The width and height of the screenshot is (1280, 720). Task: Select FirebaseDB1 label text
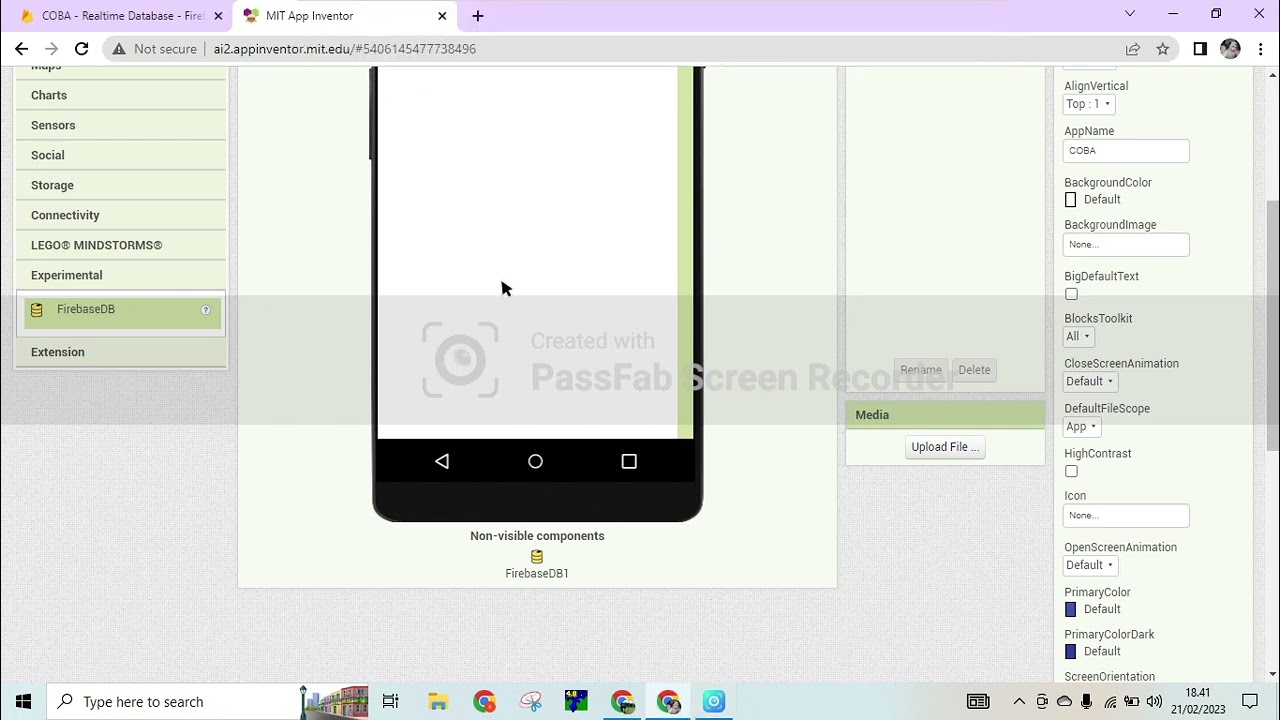pyautogui.click(x=537, y=574)
